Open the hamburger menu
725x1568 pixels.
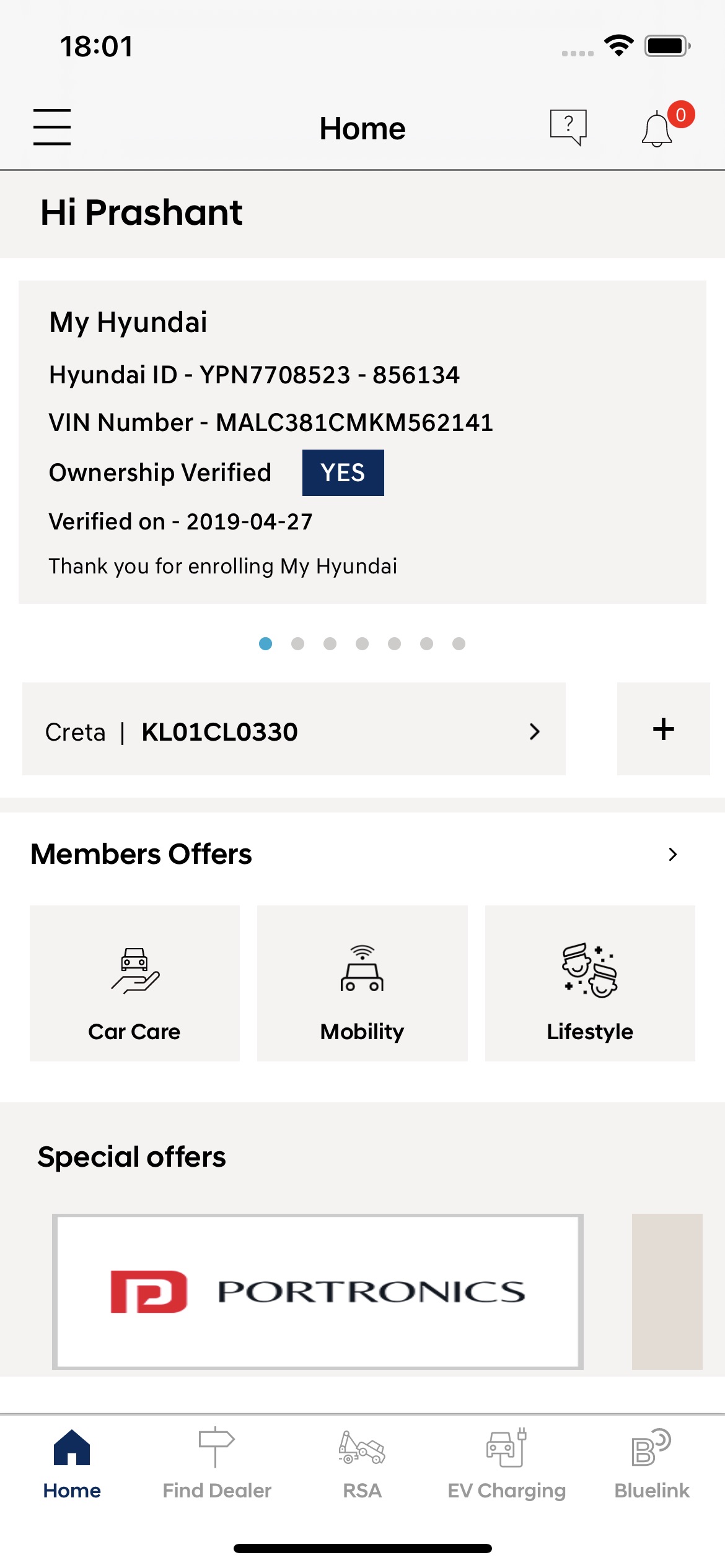click(52, 127)
